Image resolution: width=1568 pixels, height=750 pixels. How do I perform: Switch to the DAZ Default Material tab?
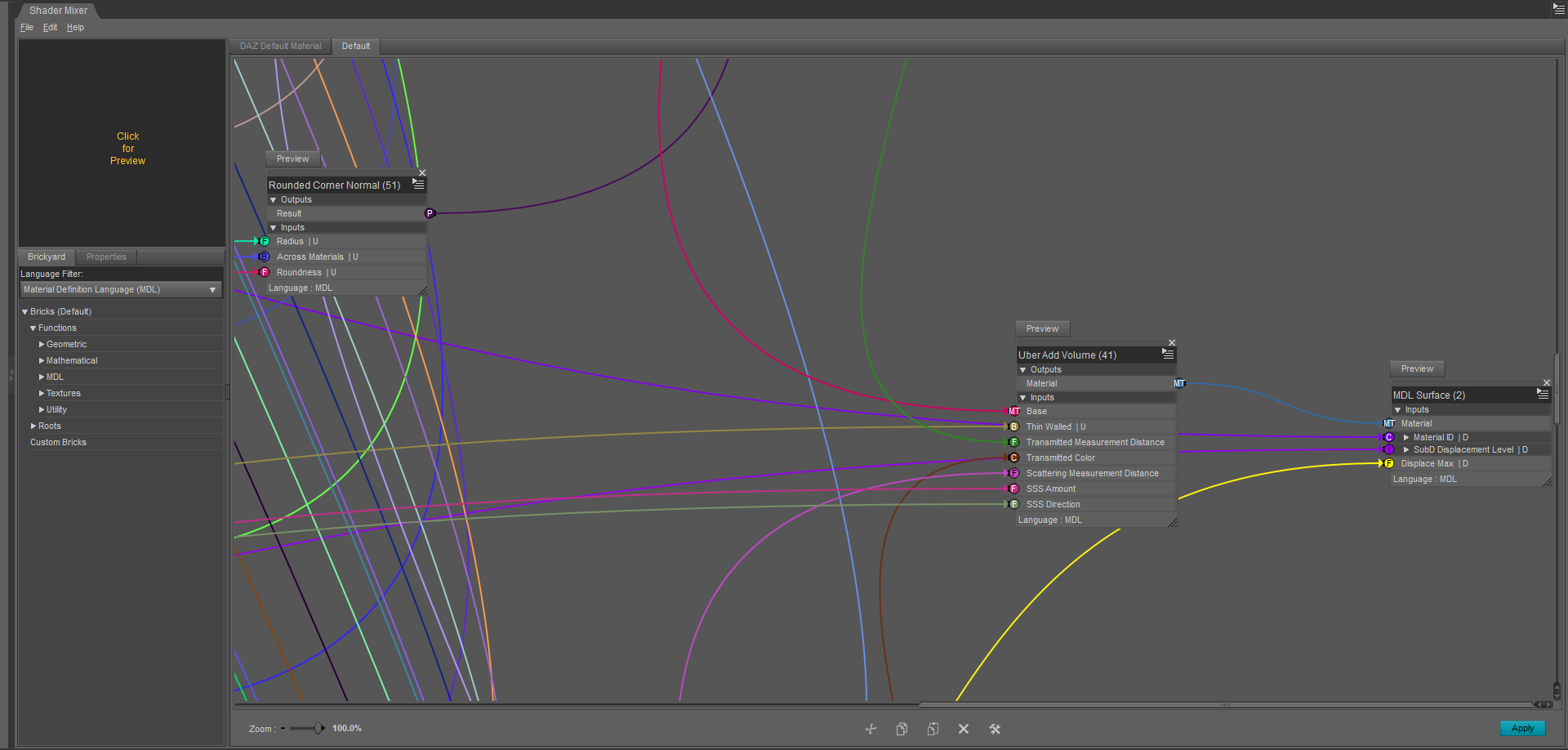280,47
